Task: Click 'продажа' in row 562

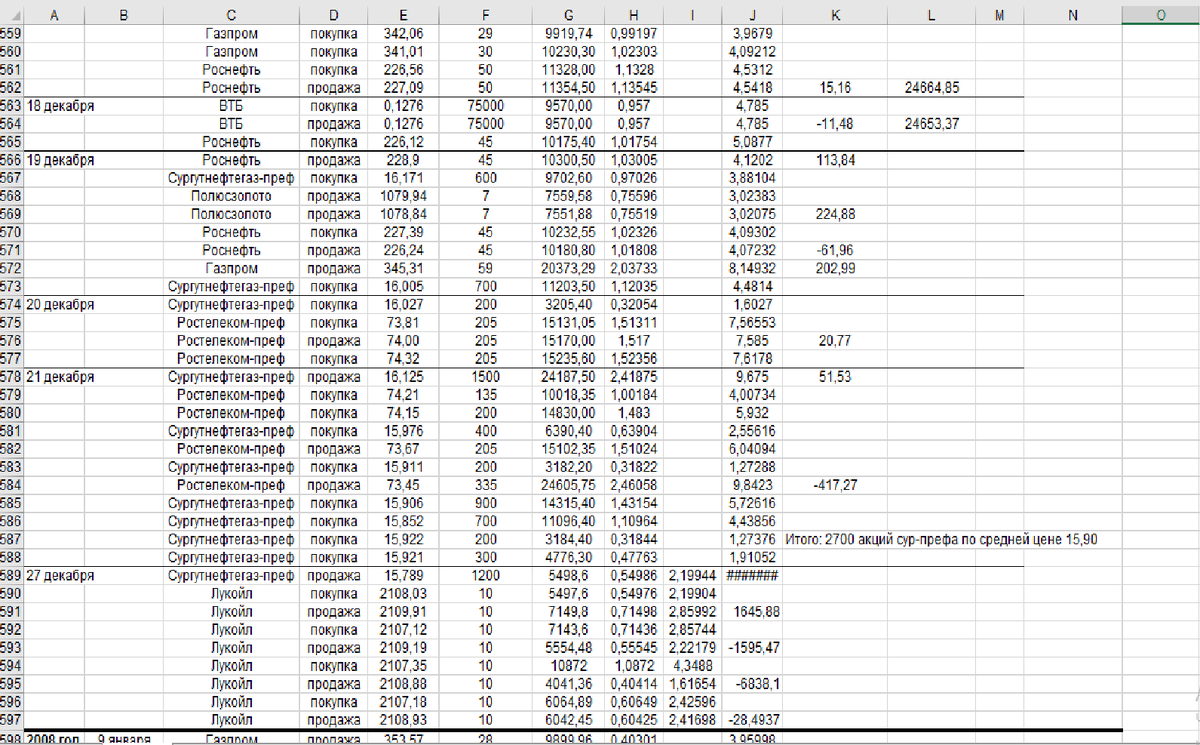Action: (x=333, y=87)
